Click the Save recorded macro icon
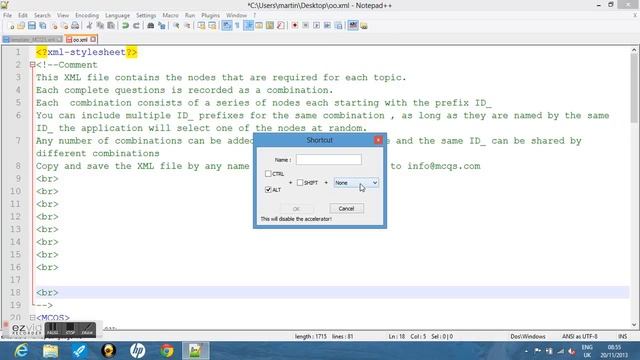 point(338,26)
